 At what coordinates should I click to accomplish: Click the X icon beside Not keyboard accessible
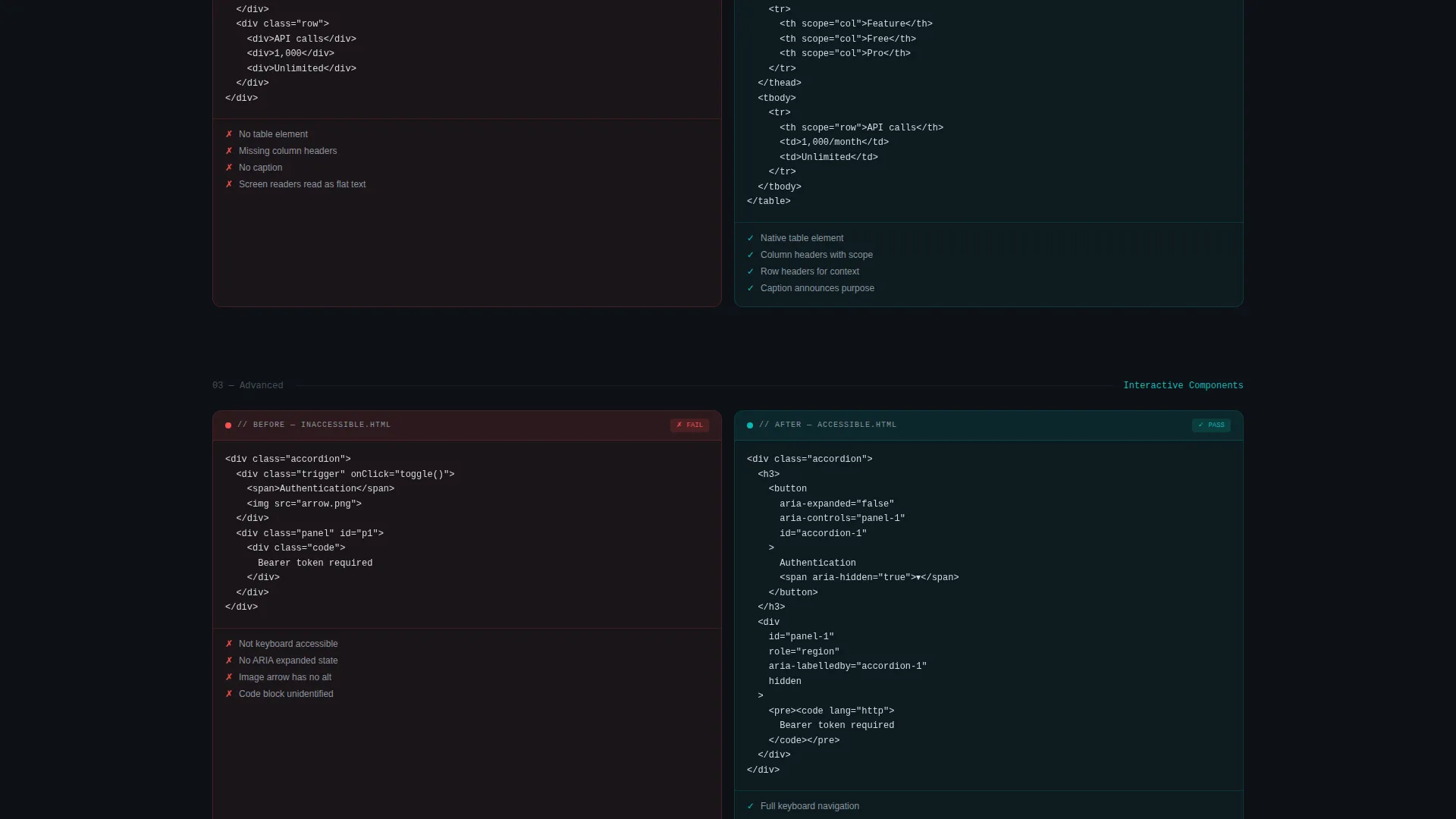[x=229, y=644]
